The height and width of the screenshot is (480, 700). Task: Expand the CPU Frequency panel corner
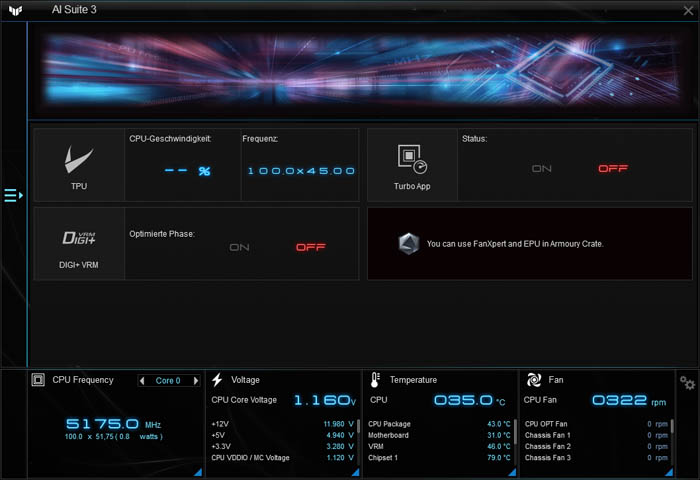[197, 471]
